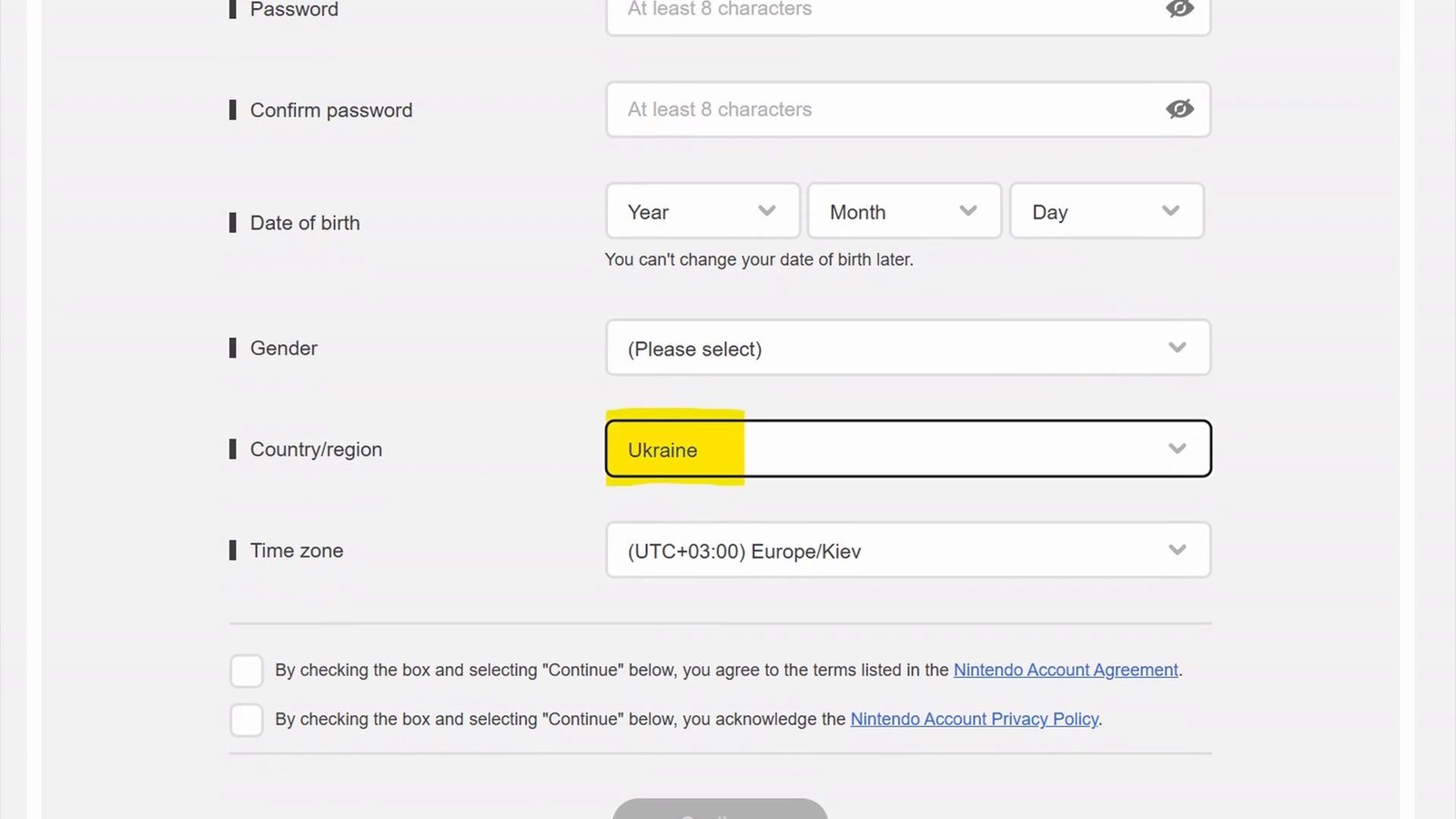Open the Nintendo Account Agreement link
The width and height of the screenshot is (1456, 819).
(1066, 670)
